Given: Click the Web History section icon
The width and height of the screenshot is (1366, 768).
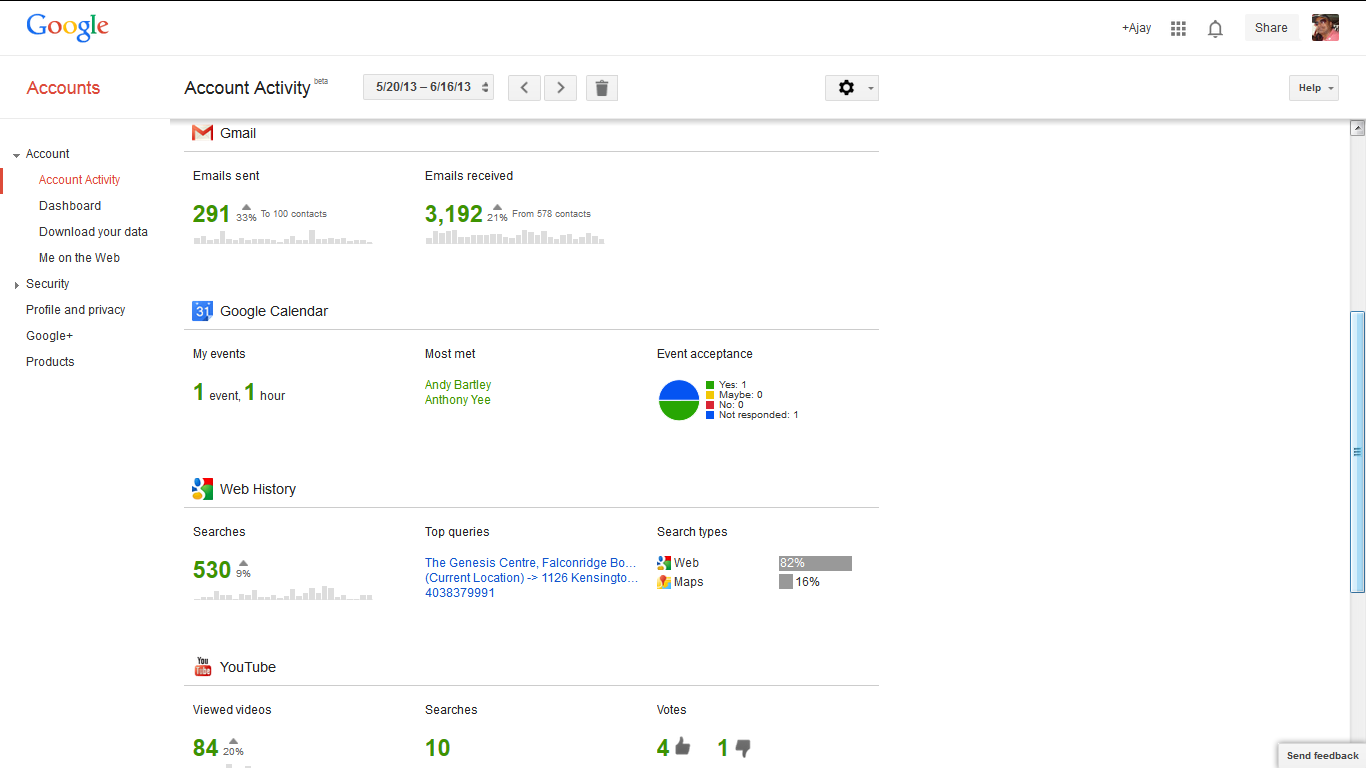Looking at the screenshot, I should coord(203,489).
